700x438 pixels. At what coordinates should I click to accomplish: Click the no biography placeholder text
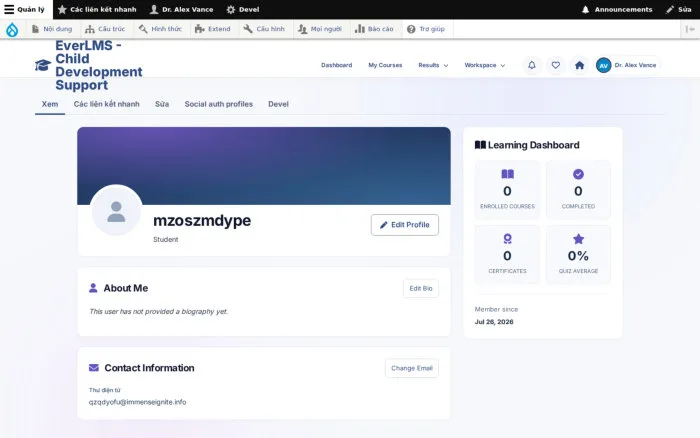pos(158,311)
